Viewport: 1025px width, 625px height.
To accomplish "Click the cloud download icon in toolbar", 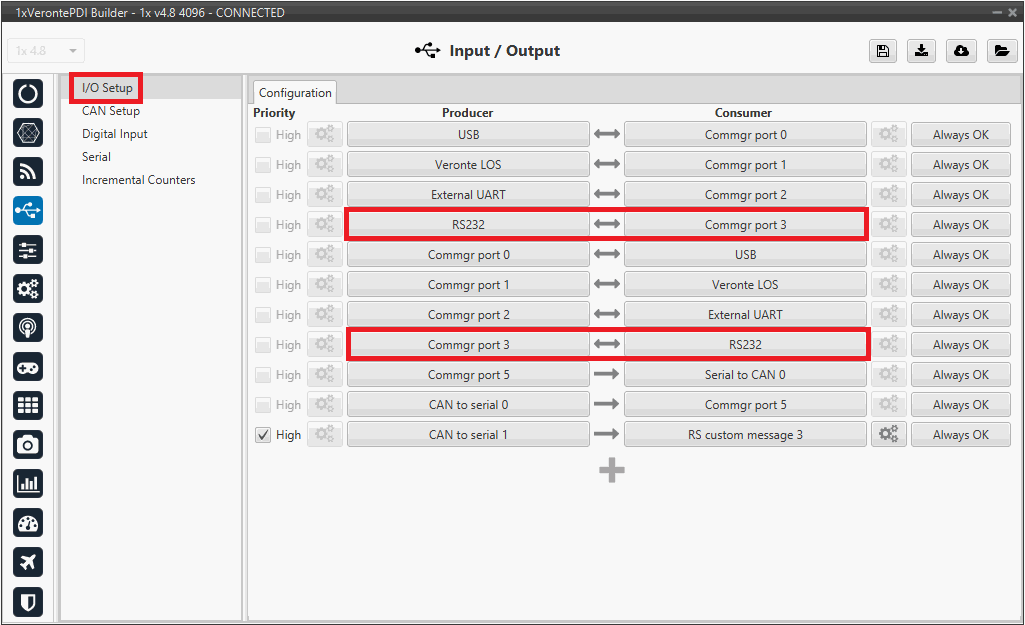I will pyautogui.click(x=961, y=51).
